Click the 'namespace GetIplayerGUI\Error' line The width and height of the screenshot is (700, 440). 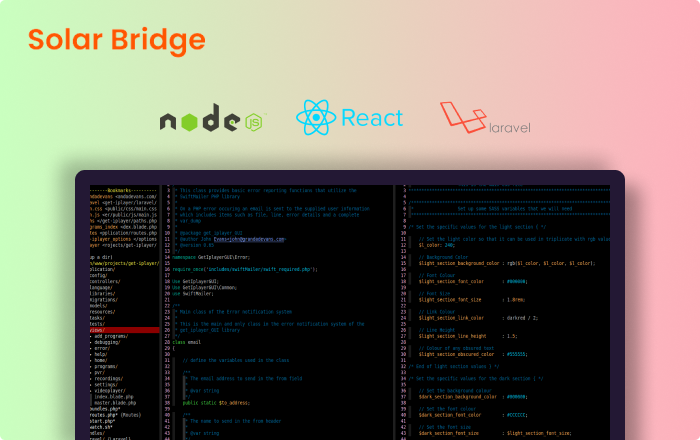click(x=211, y=257)
